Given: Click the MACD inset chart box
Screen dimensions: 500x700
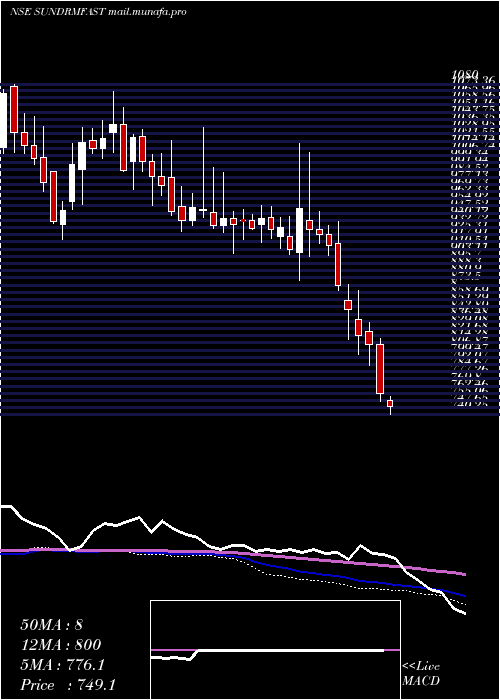Looking at the screenshot, I should click(275, 650).
